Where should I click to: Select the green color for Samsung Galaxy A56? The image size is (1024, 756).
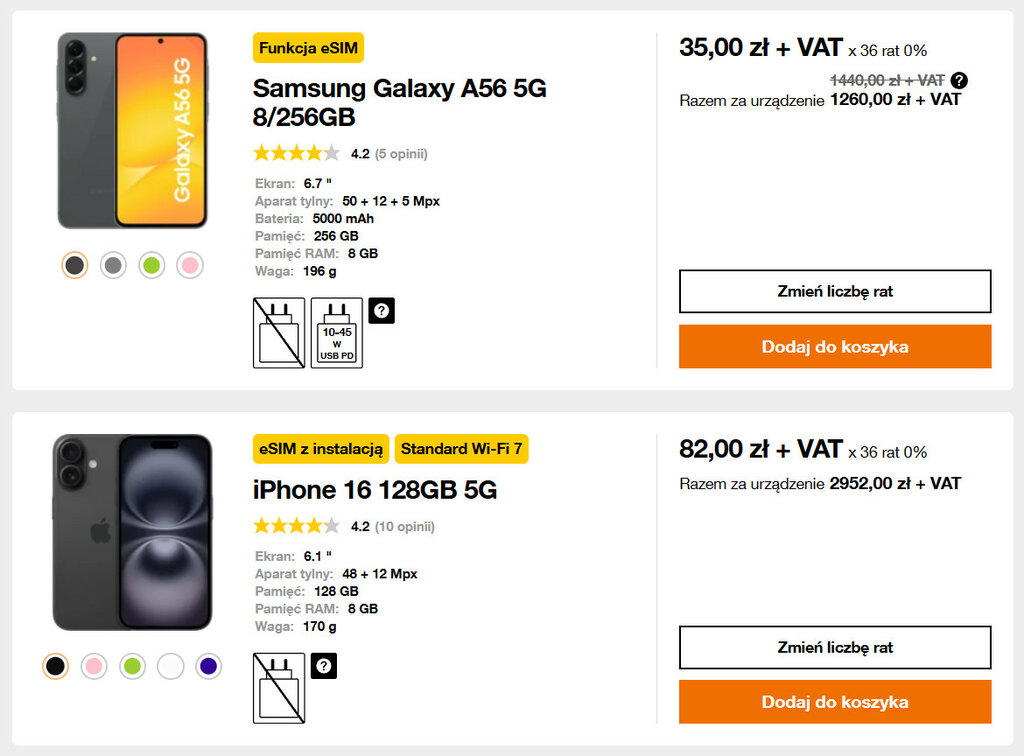coord(151,265)
